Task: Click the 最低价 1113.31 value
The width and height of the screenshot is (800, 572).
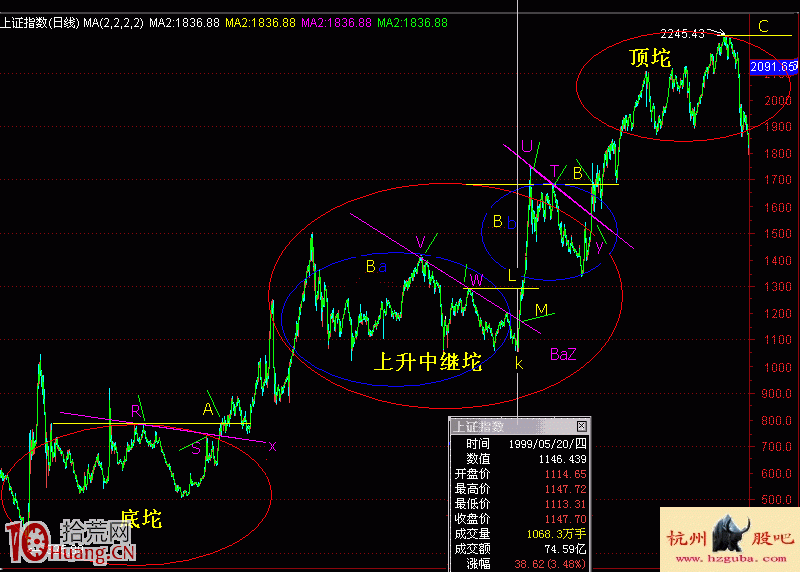Action: [x=565, y=504]
